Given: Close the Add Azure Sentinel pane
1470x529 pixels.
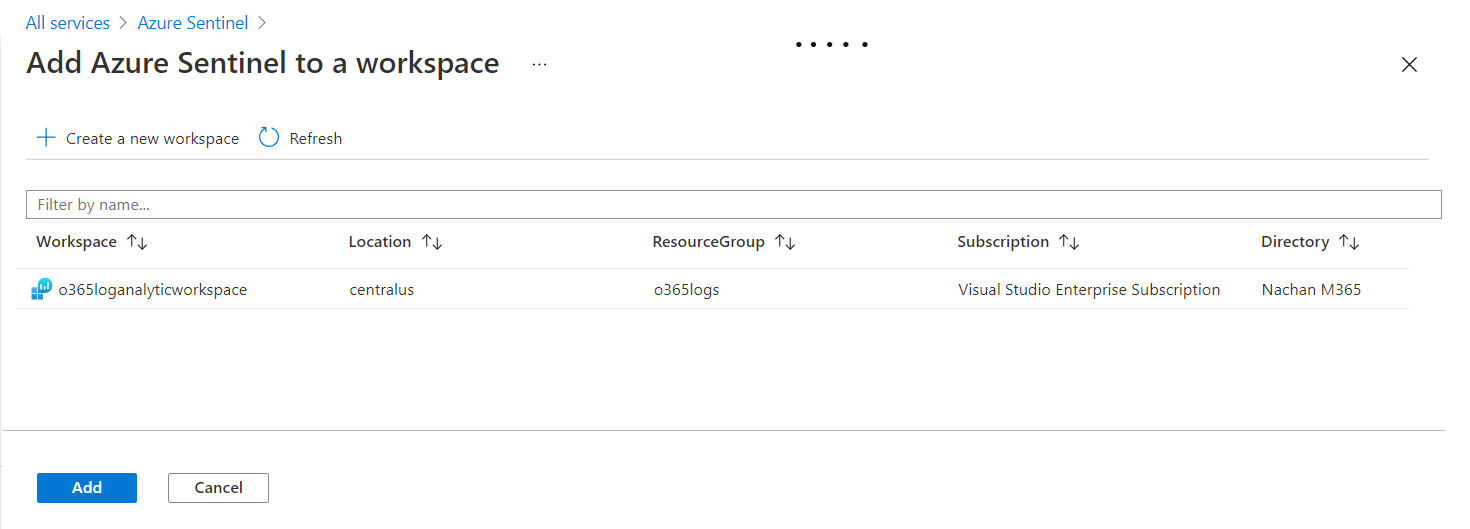Looking at the screenshot, I should tap(1409, 65).
